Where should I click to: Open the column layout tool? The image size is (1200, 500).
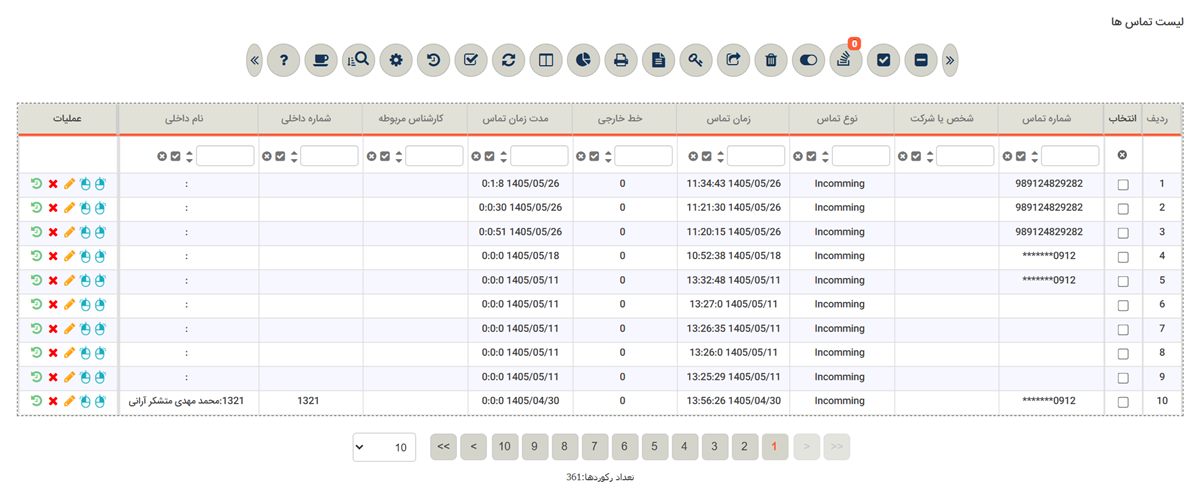tap(545, 60)
